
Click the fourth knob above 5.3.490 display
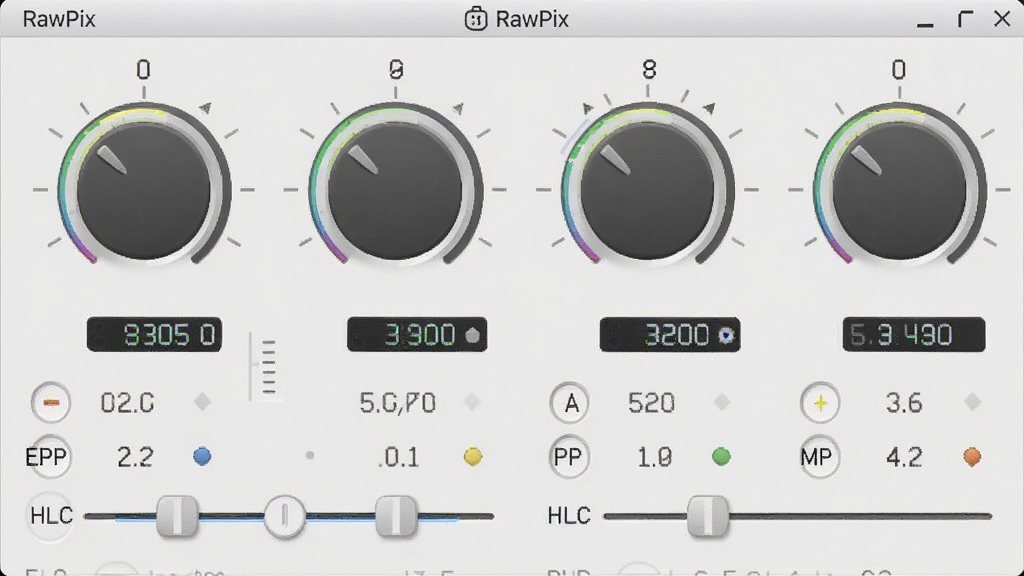point(899,189)
